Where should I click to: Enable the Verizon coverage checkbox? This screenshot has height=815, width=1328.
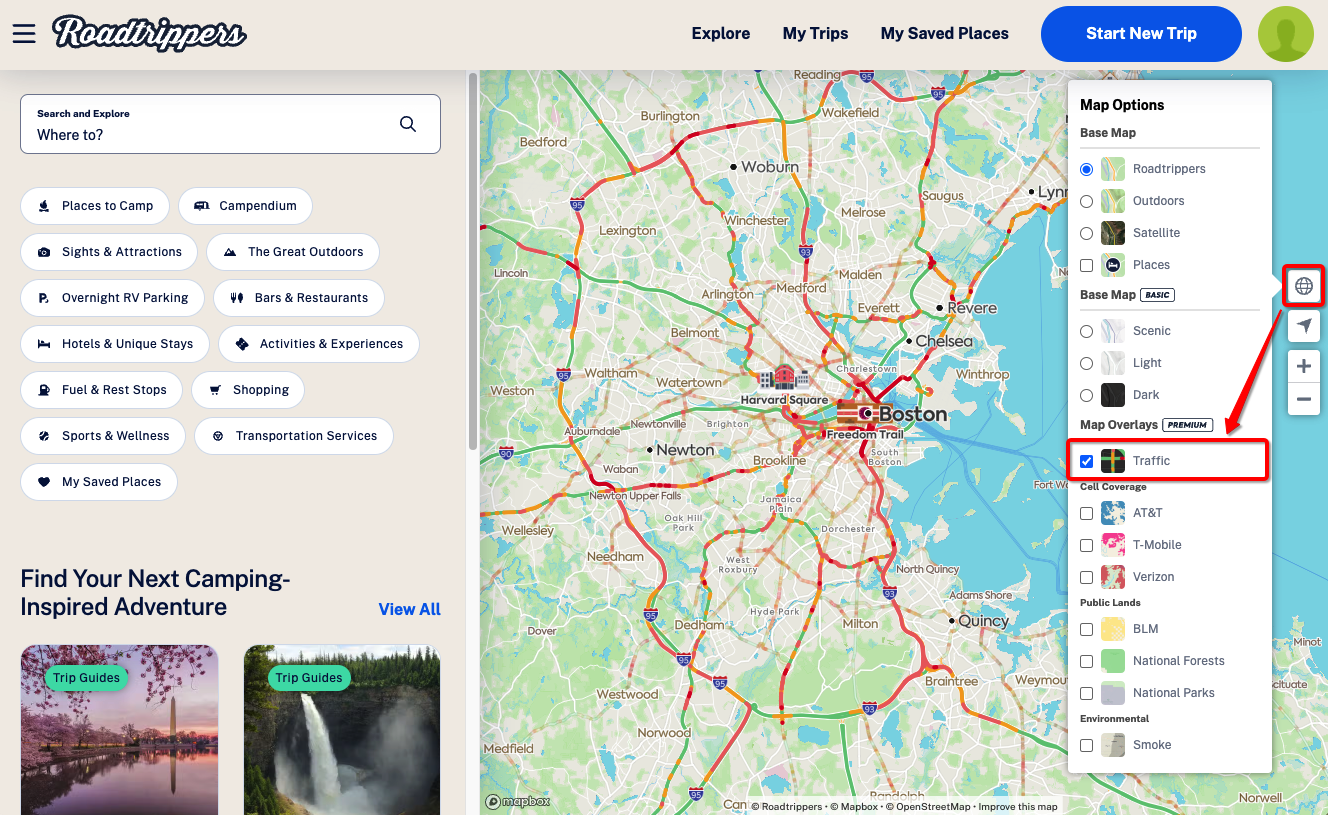coord(1087,577)
